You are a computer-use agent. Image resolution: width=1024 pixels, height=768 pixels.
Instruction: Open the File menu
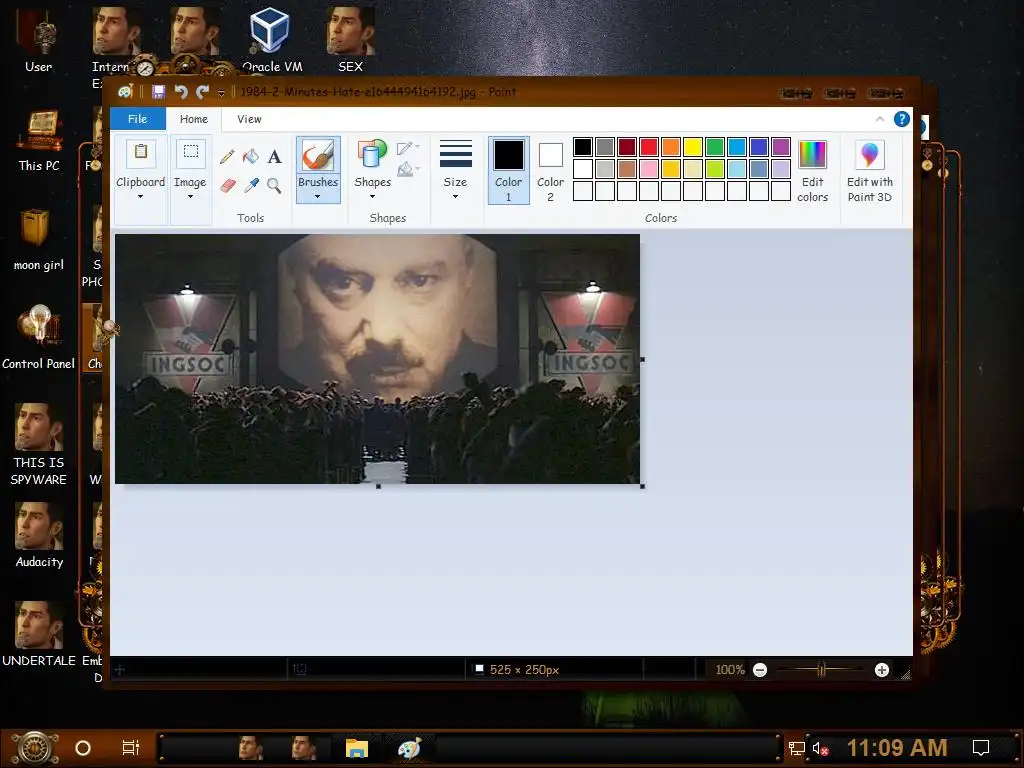point(137,119)
